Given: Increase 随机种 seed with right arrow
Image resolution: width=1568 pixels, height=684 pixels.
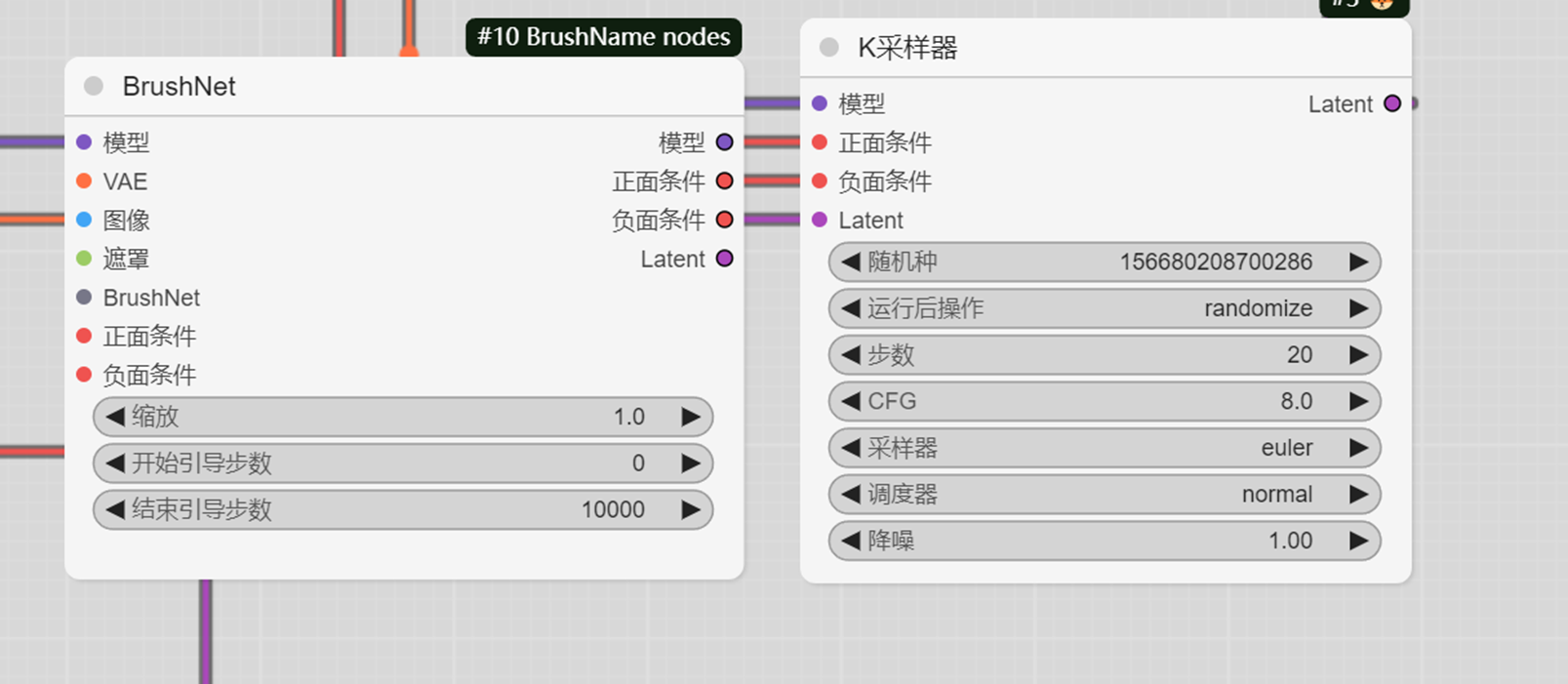Looking at the screenshot, I should (x=1358, y=262).
